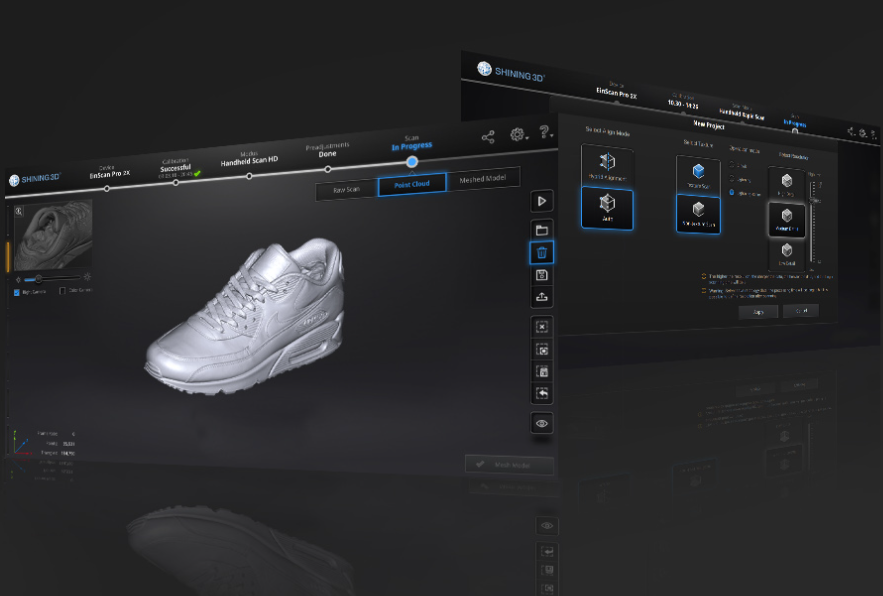Click the Handheld Rapid Scan step, back window

pyautogui.click(x=742, y=114)
